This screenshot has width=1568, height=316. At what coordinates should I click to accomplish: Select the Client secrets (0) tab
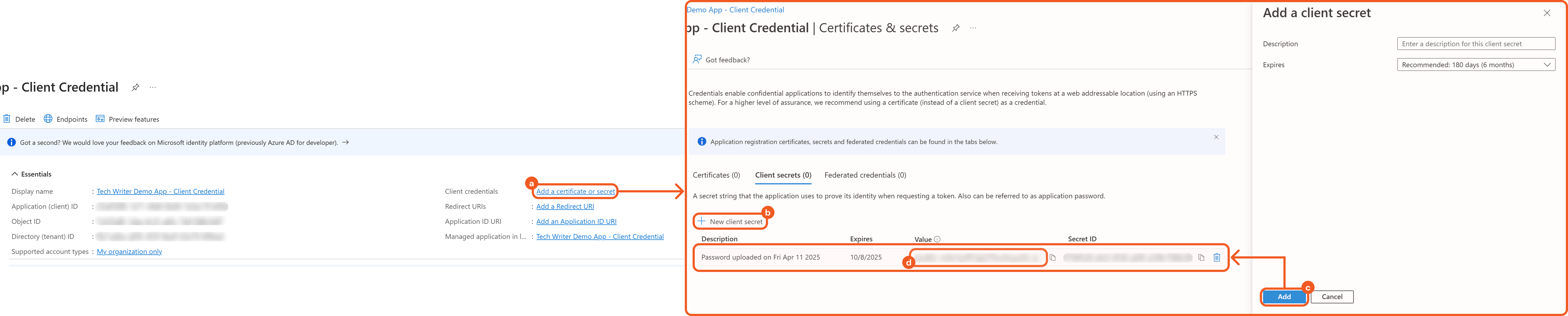(x=783, y=175)
